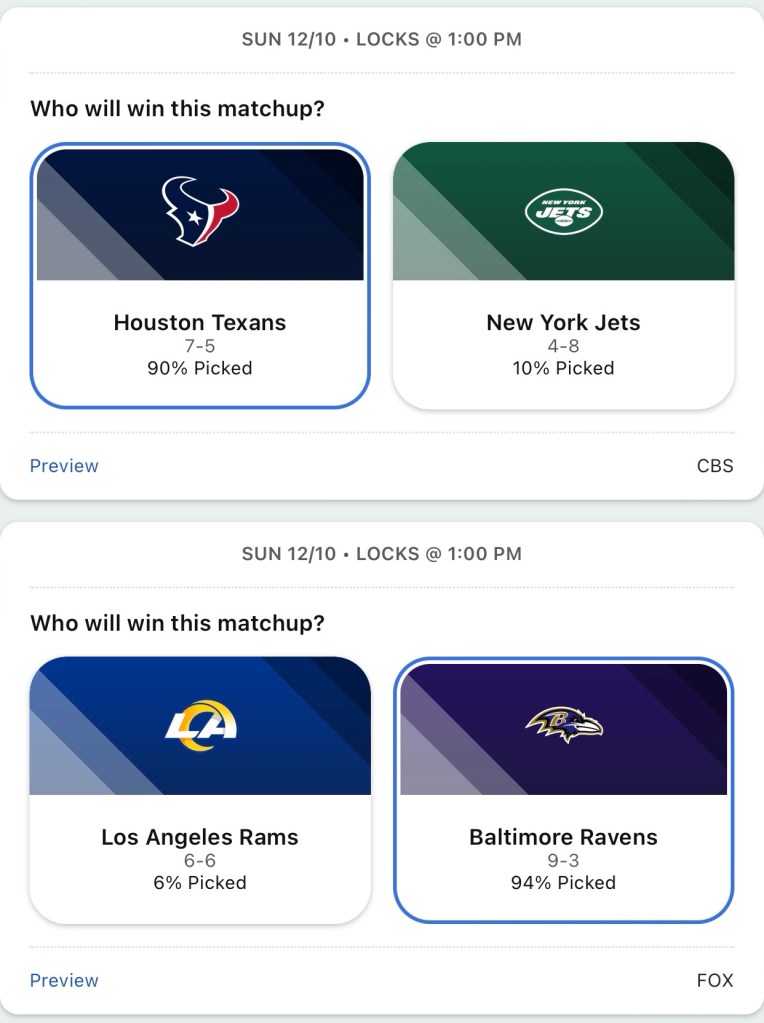Click the Rams 6-6 record
Screen dimensions: 764x1023
pyautogui.click(x=200, y=860)
